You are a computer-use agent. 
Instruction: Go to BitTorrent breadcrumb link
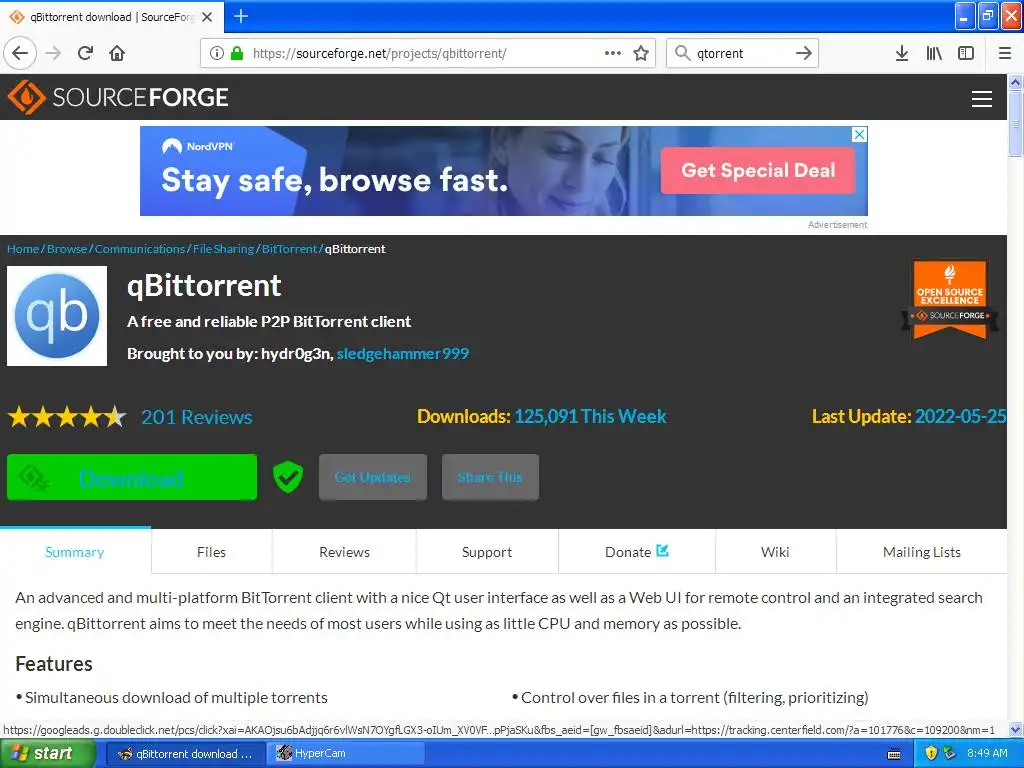click(x=289, y=249)
